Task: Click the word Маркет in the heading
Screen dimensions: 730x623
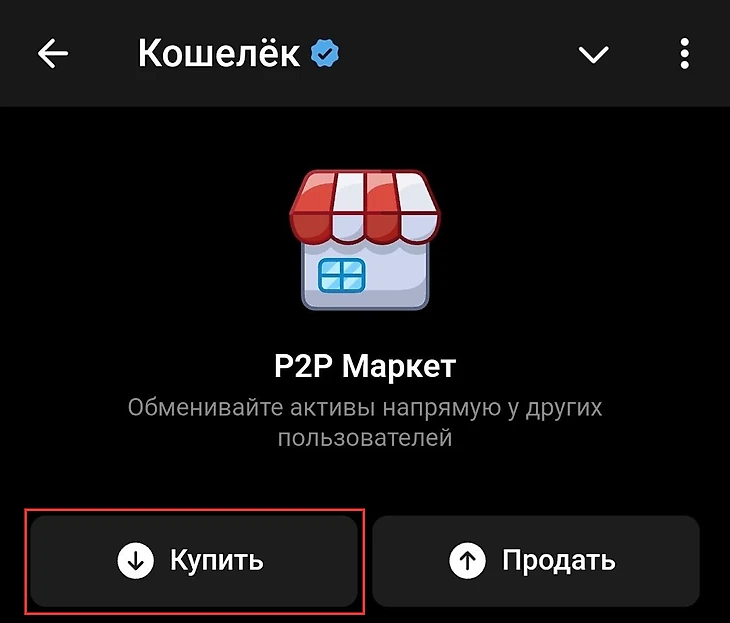Action: pyautogui.click(x=399, y=366)
